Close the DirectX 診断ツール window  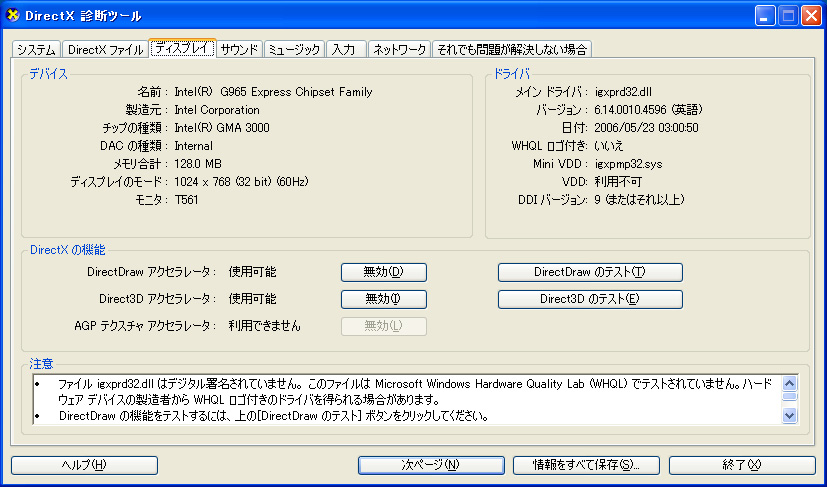click(812, 16)
